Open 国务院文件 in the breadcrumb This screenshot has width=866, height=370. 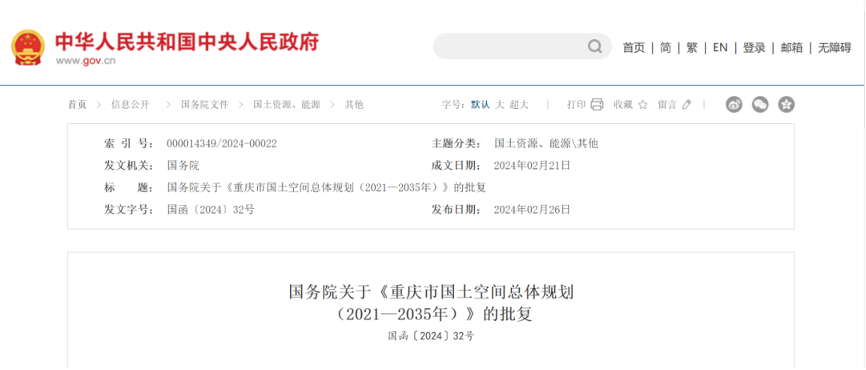(x=204, y=105)
